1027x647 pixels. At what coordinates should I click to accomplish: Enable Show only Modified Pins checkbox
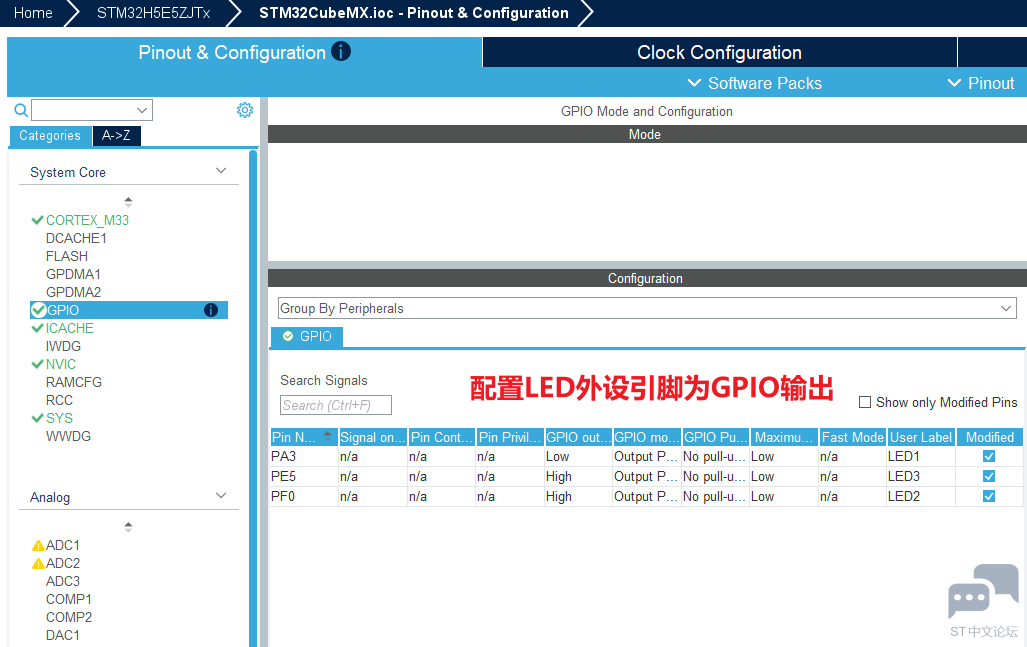[865, 402]
